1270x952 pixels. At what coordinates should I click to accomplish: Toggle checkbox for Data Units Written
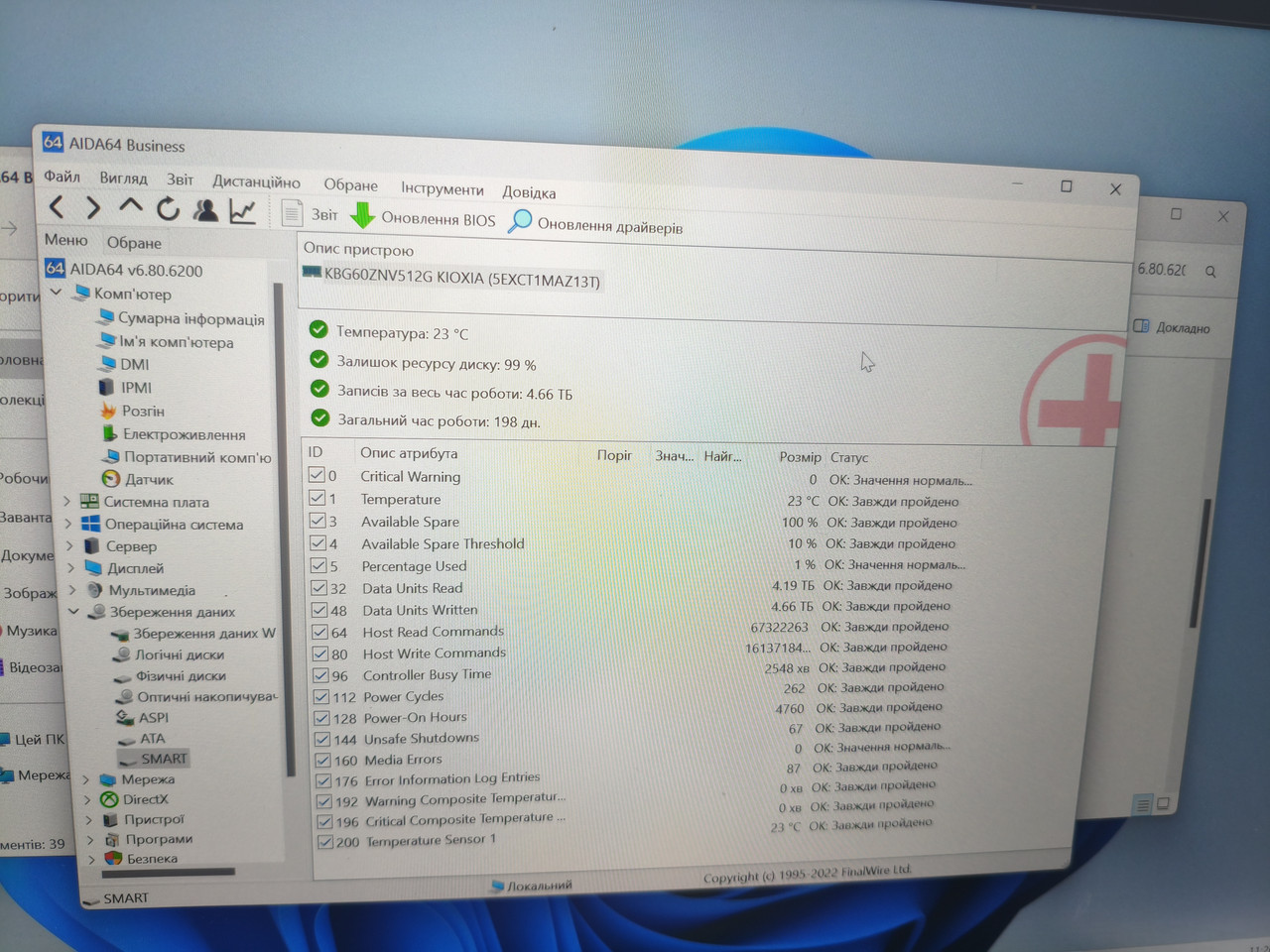point(320,609)
